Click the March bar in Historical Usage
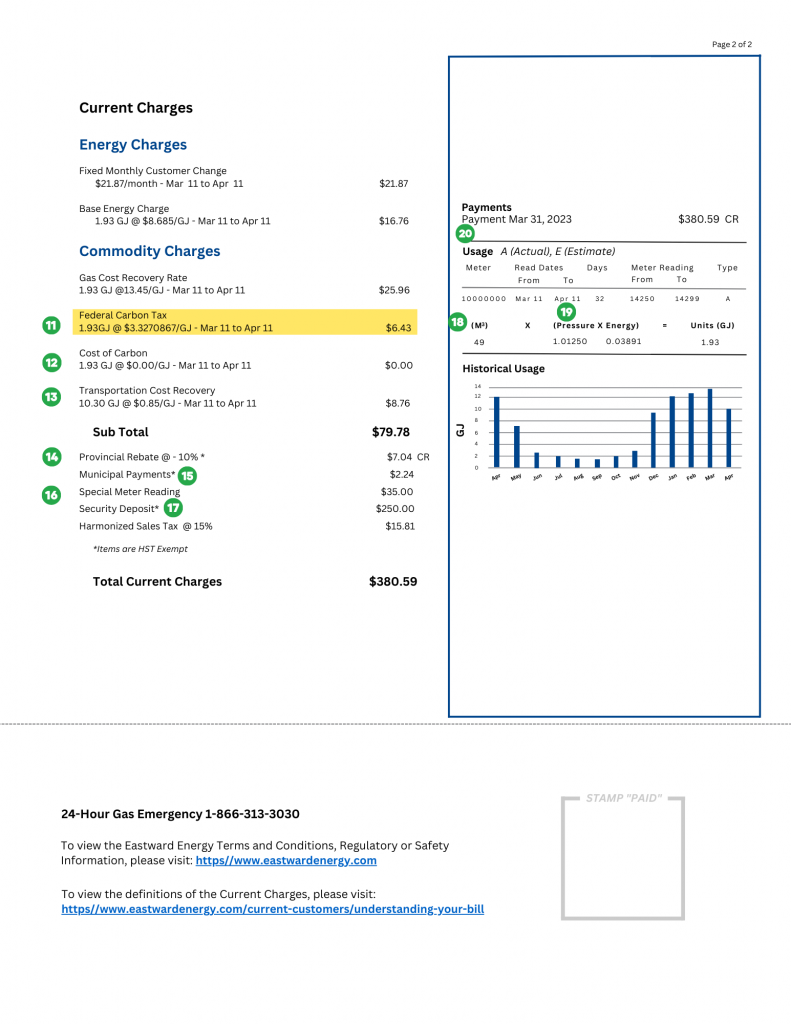Screen dimensions: 791x1024 coord(710,428)
